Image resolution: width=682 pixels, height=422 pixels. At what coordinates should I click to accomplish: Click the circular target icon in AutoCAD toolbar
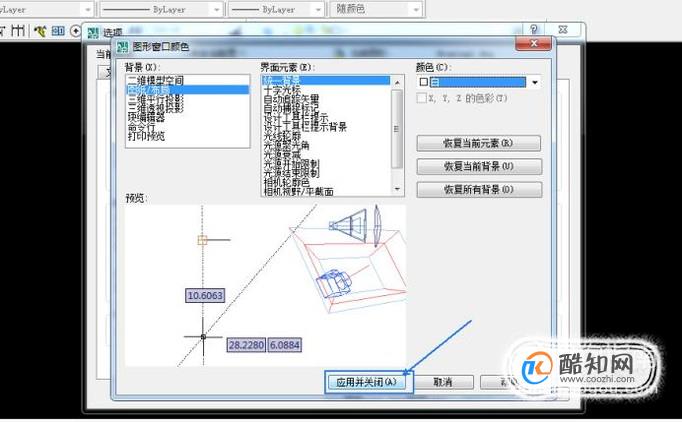pyautogui.click(x=76, y=31)
